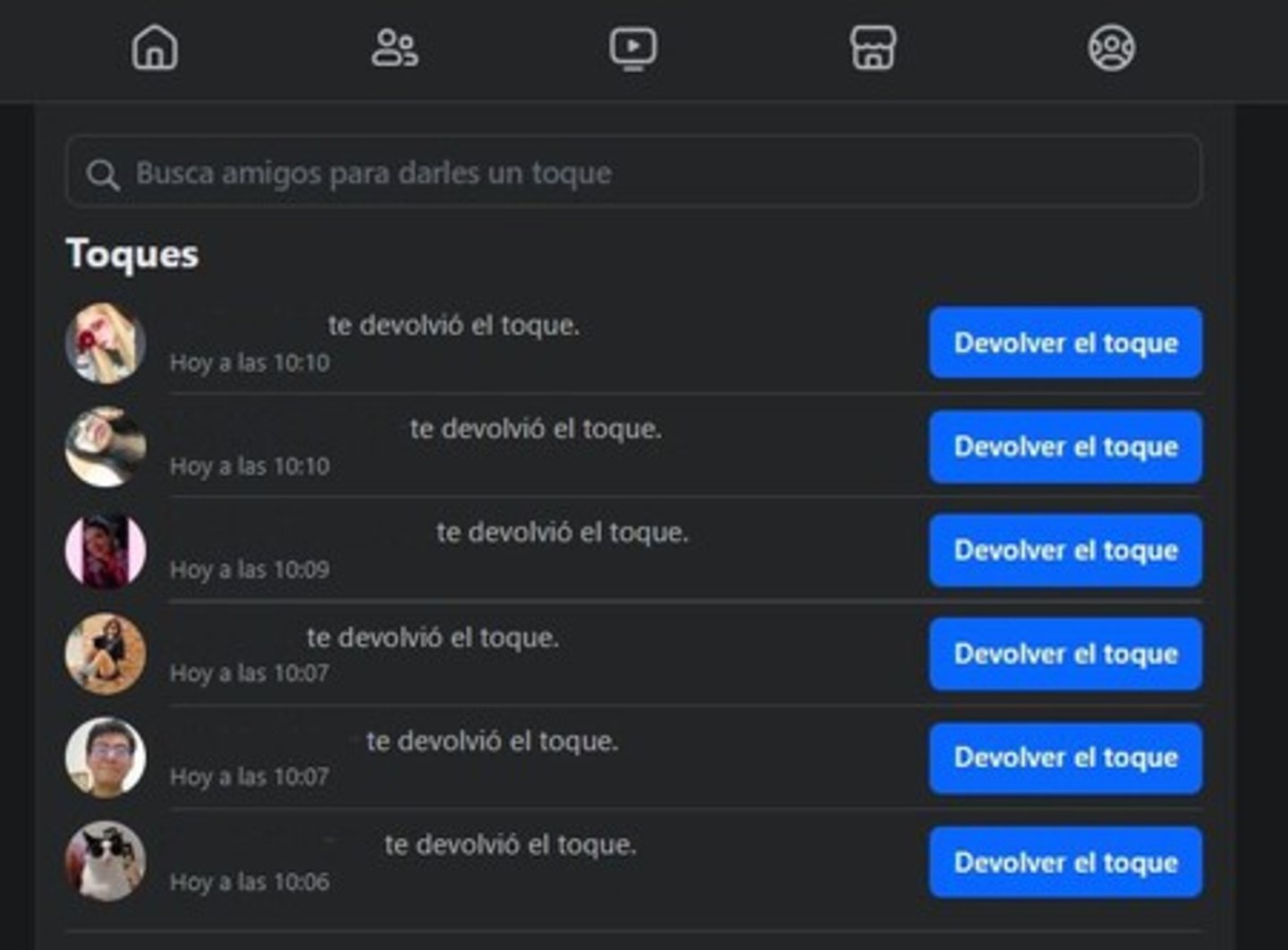Return the second poke from 10:10
This screenshot has height=950, width=1288.
[x=1064, y=445]
